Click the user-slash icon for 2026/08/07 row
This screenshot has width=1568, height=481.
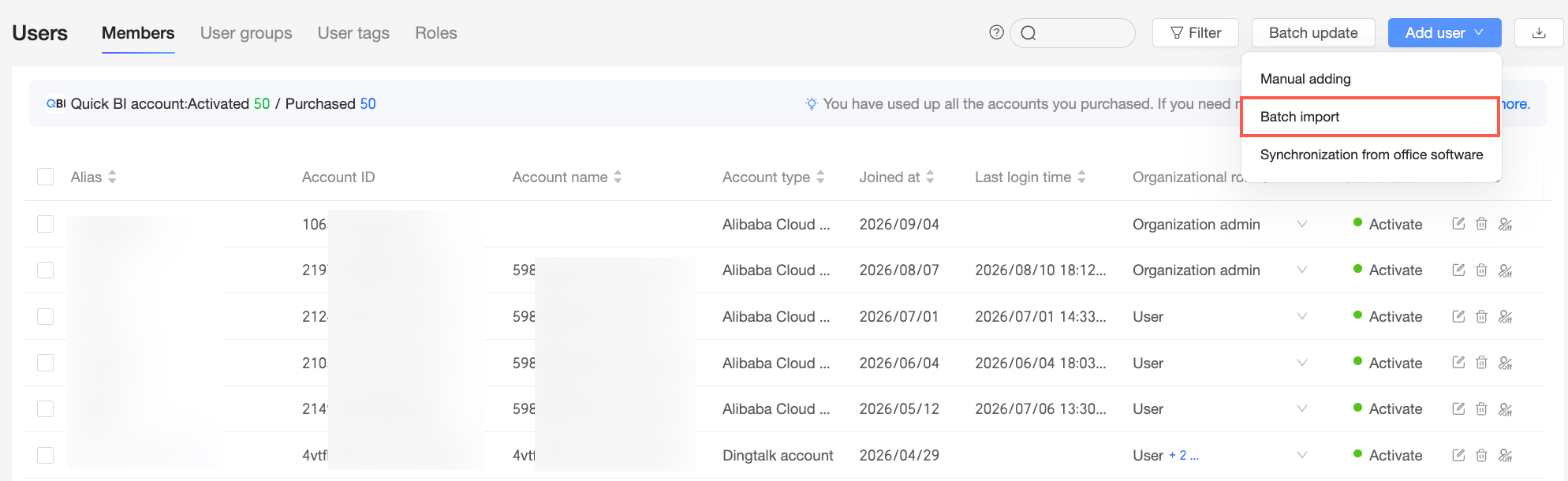point(1505,270)
